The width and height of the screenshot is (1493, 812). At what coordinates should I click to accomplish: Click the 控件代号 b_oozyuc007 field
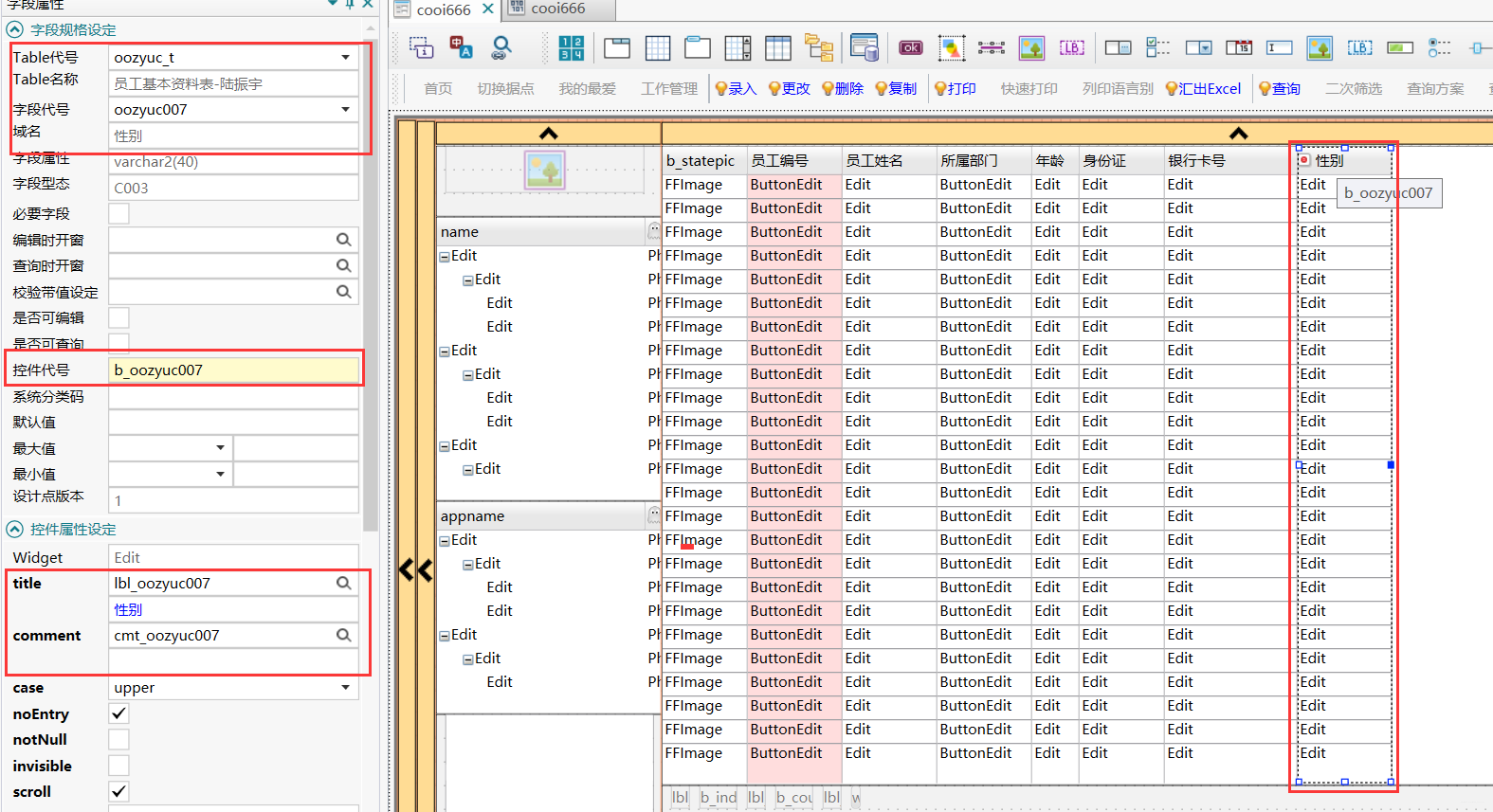(233, 370)
